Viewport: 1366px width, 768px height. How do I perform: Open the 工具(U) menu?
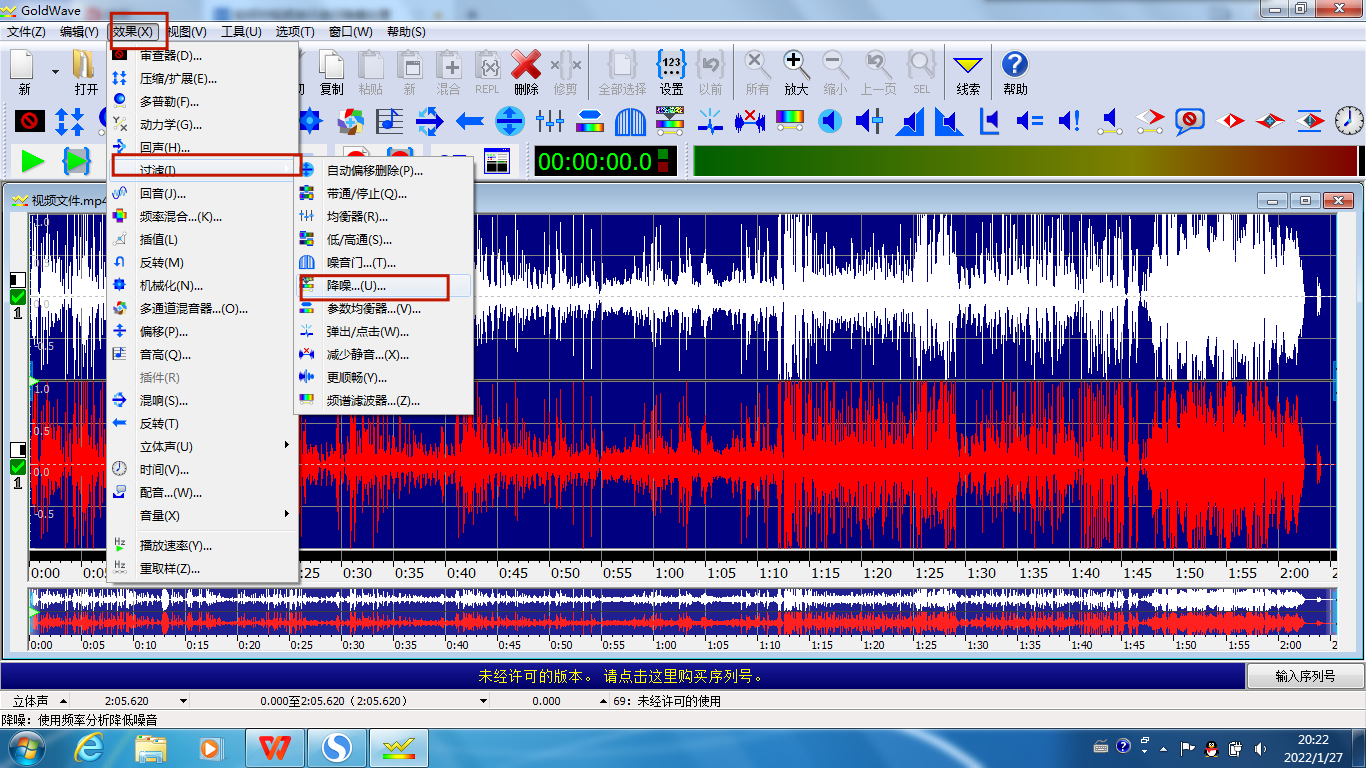[x=241, y=31]
